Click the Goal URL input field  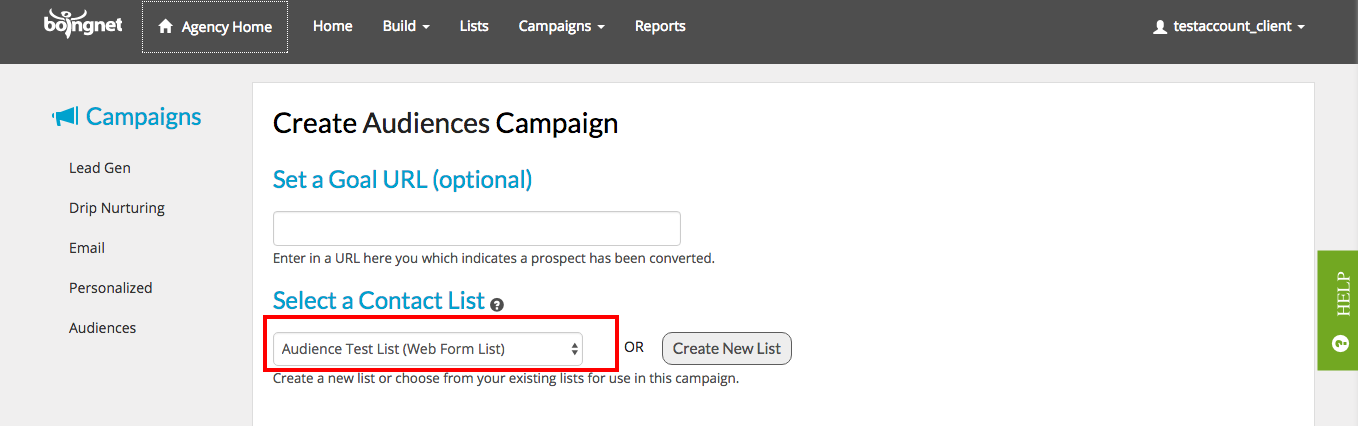pos(477,228)
